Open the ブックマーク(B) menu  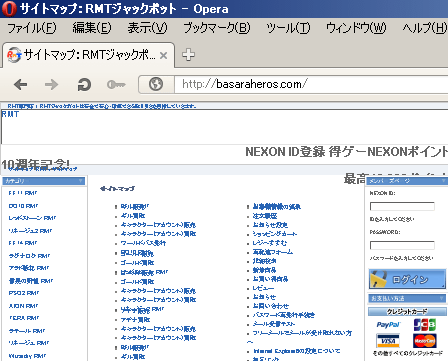(x=217, y=28)
